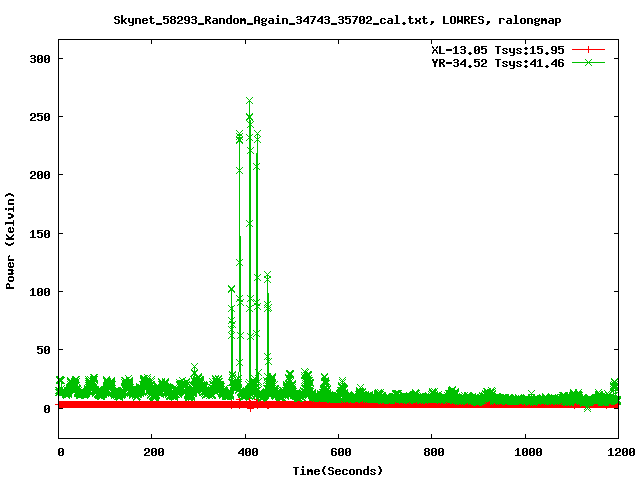
Task: Click the plot title Skynet_58293_Random_Again text
Action: (x=337, y=20)
